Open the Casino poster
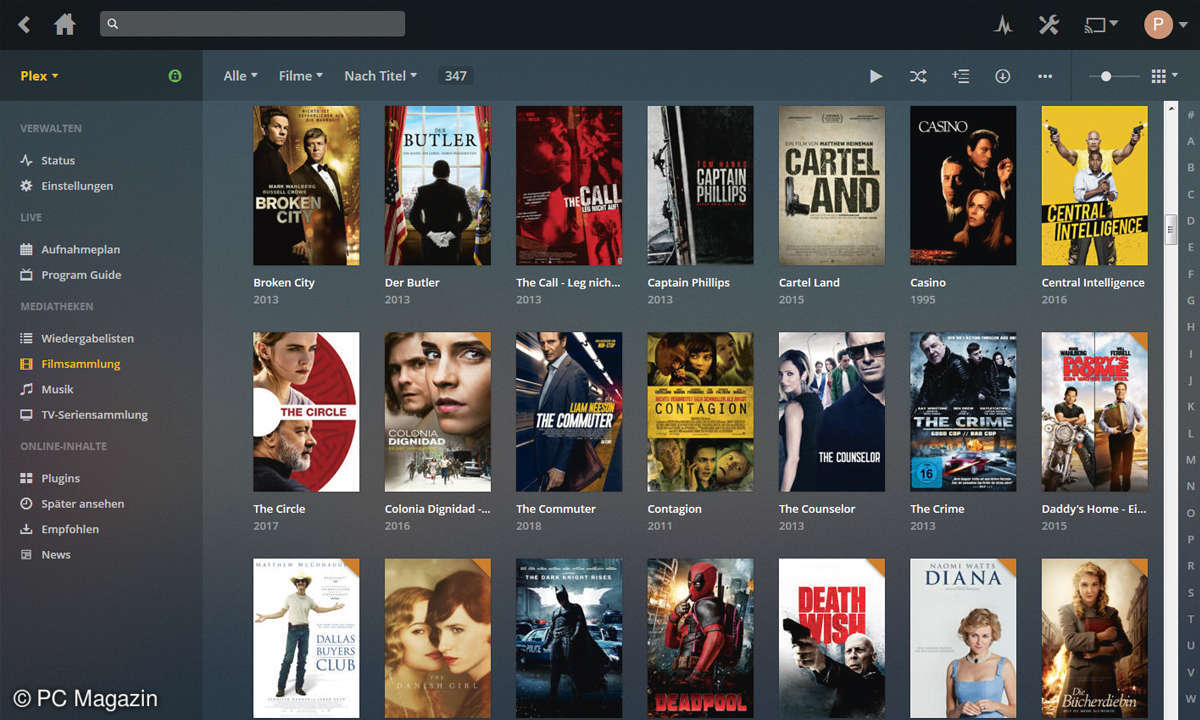Viewport: 1200px width, 720px height. coord(963,185)
